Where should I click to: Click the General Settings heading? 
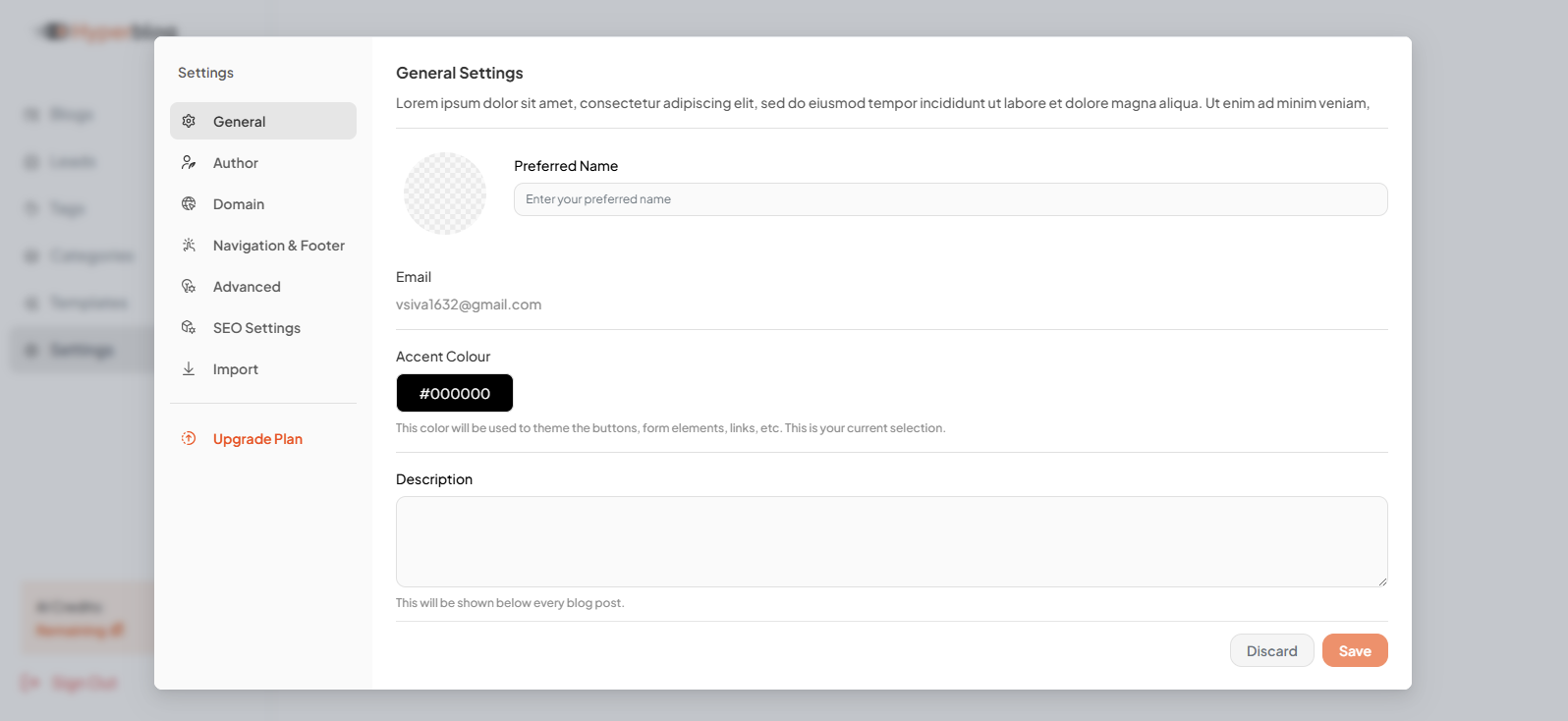tap(460, 73)
